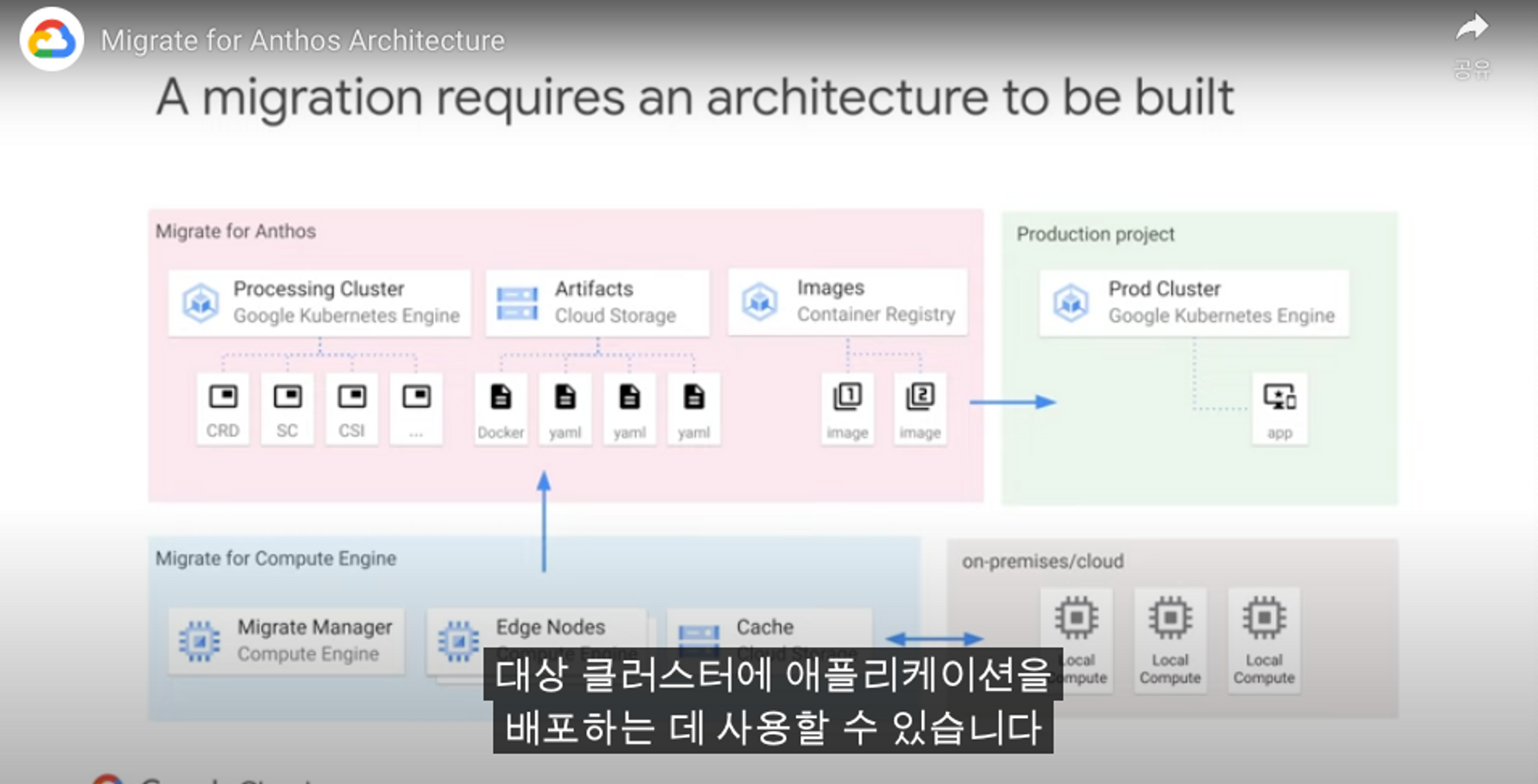Screen dimensions: 1538x784
Task: Click the 'Cache' label
Action: (765, 627)
